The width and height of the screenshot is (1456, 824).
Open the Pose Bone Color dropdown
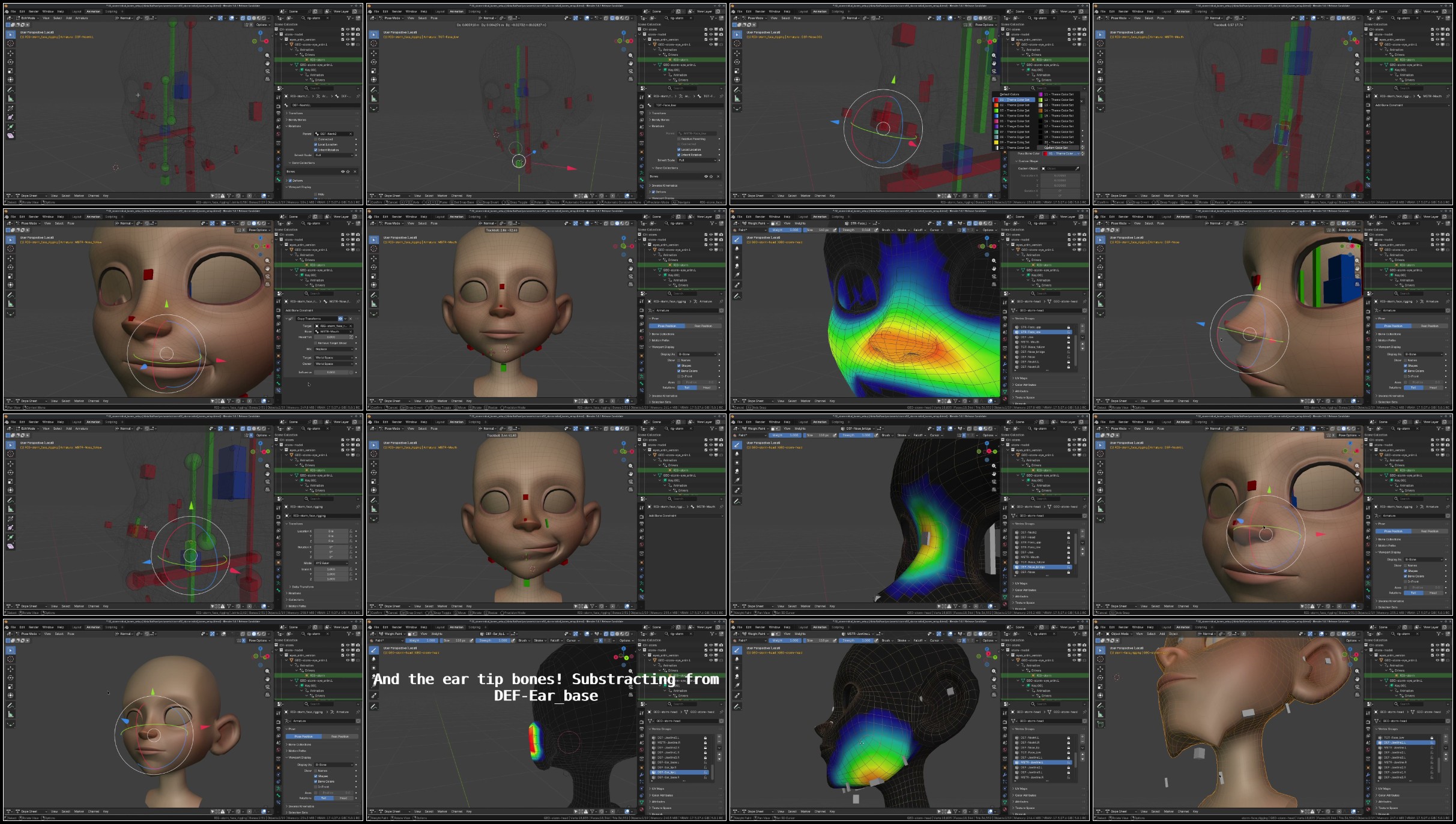pyautogui.click(x=1062, y=154)
